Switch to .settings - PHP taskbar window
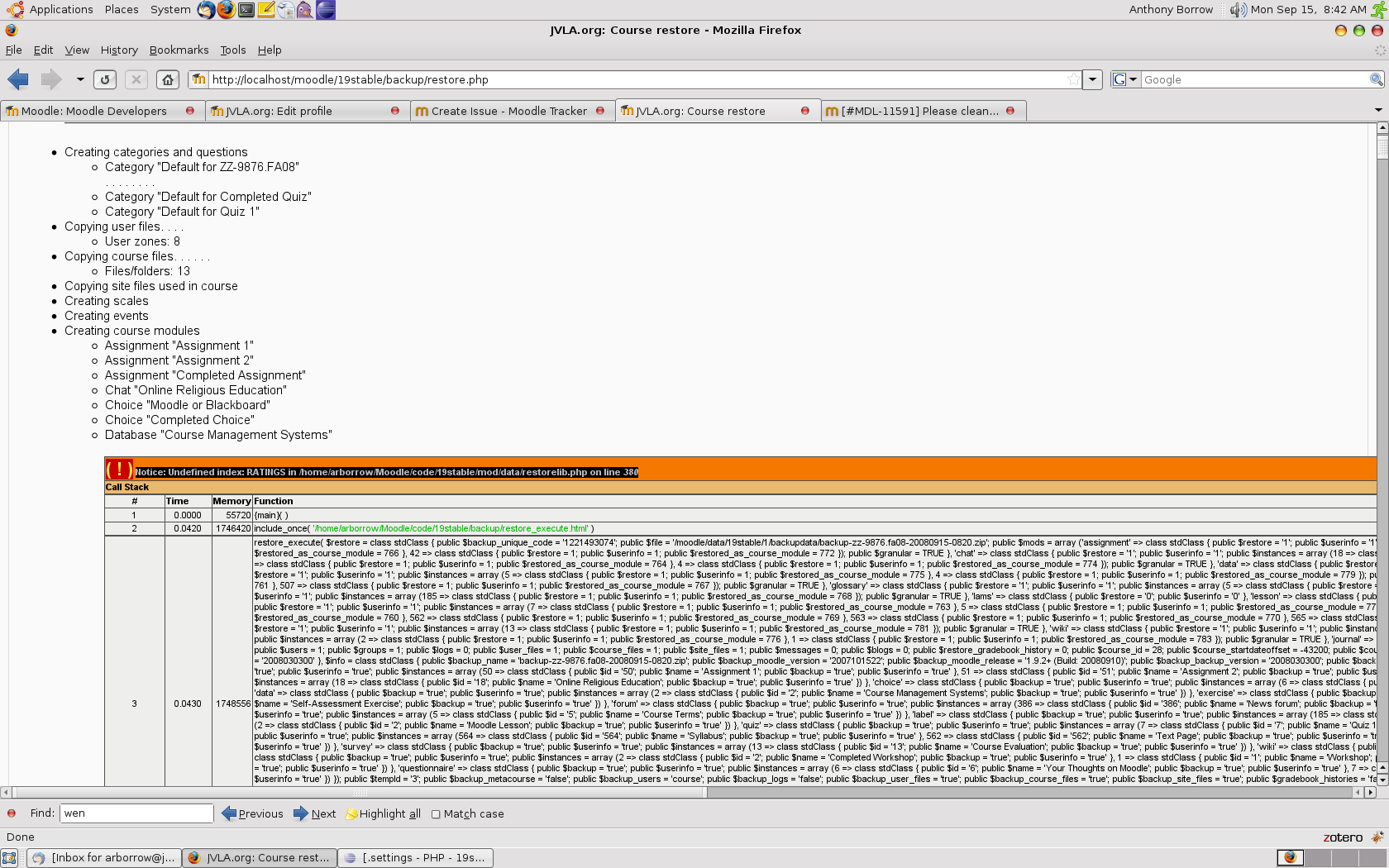Viewport: 1389px width, 868px height. pyautogui.click(x=416, y=858)
